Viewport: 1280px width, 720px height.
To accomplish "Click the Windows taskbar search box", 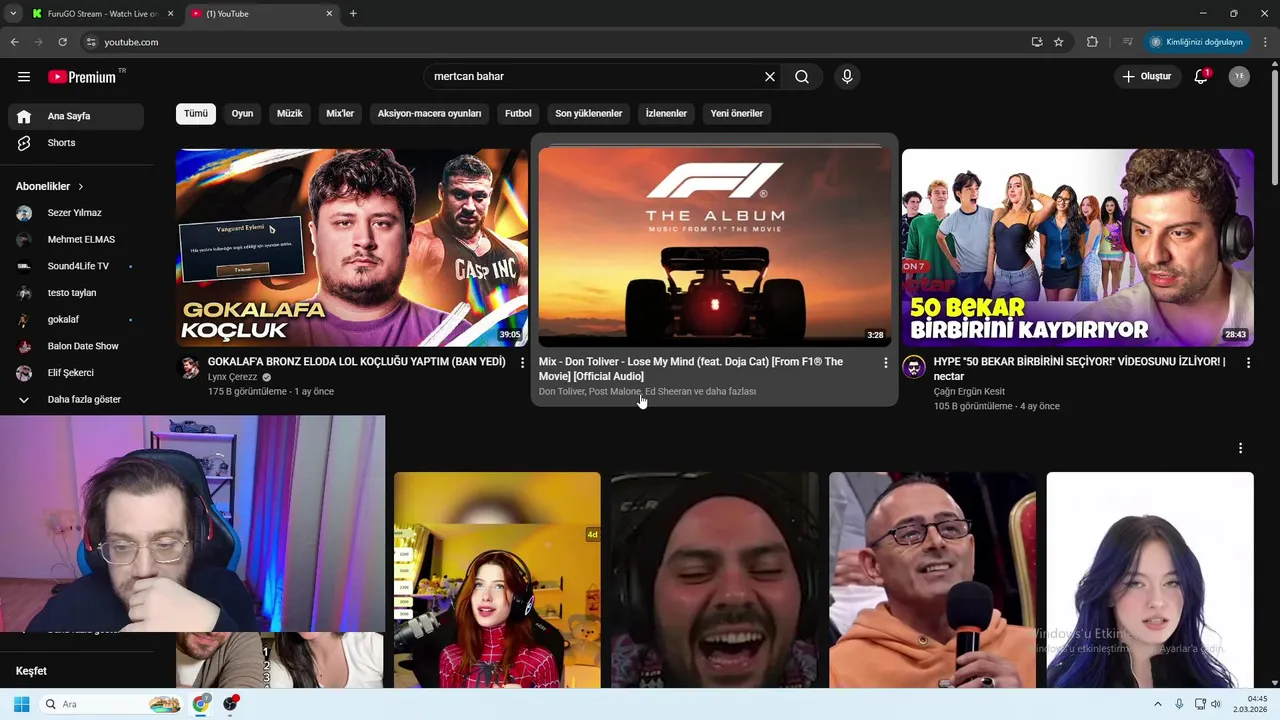I will (x=112, y=704).
